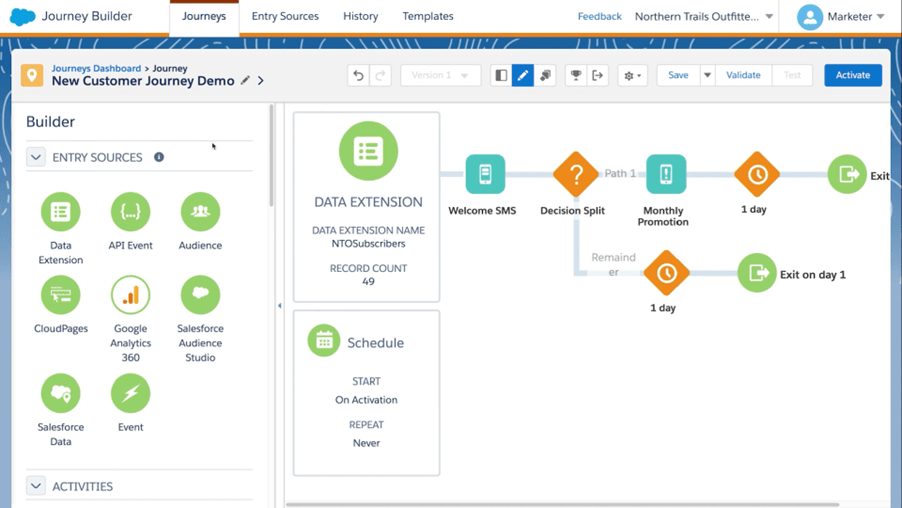Expand the chevron next to journey name
This screenshot has height=508, width=902.
261,81
